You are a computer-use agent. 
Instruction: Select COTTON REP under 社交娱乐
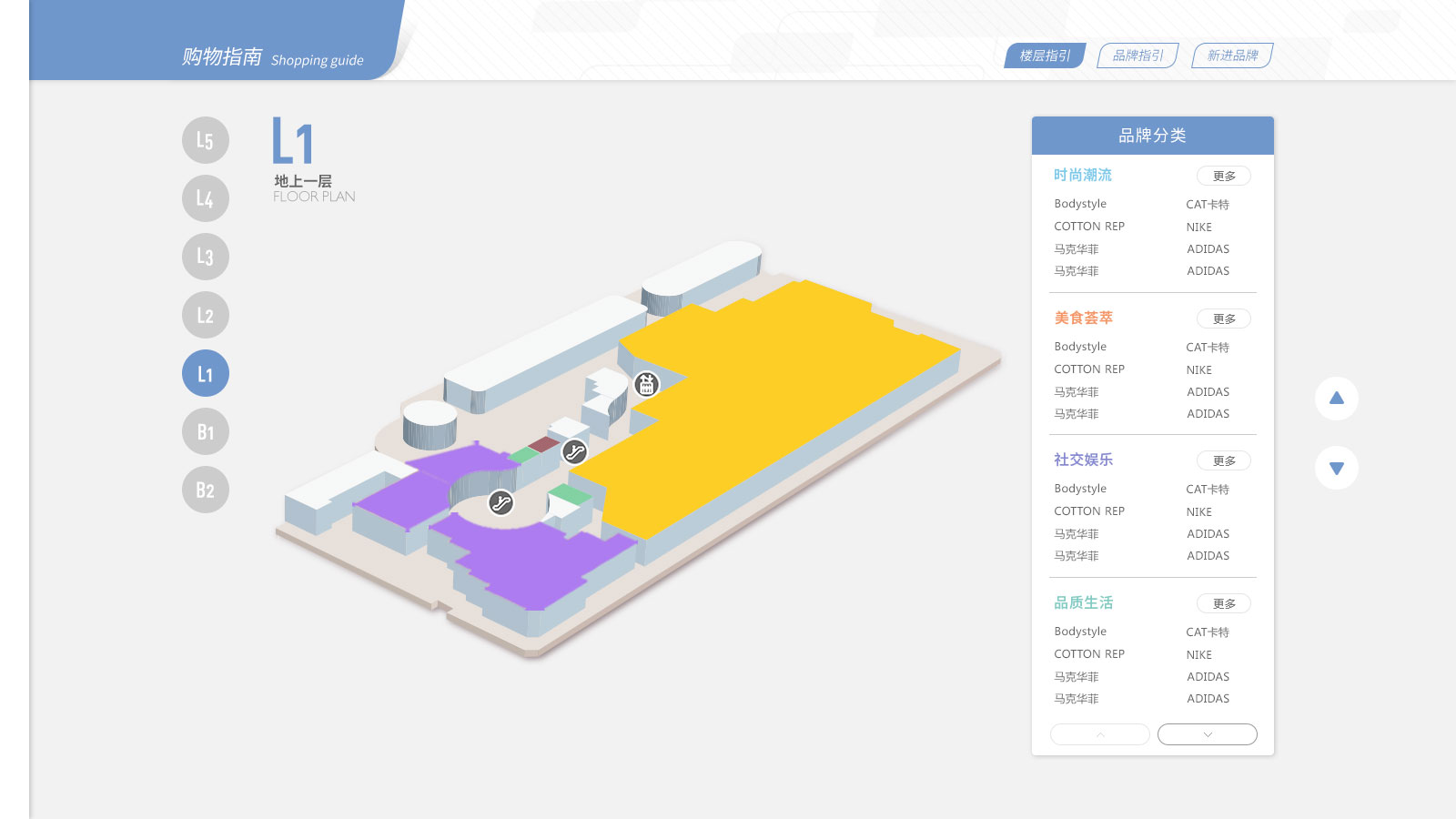[x=1089, y=511]
